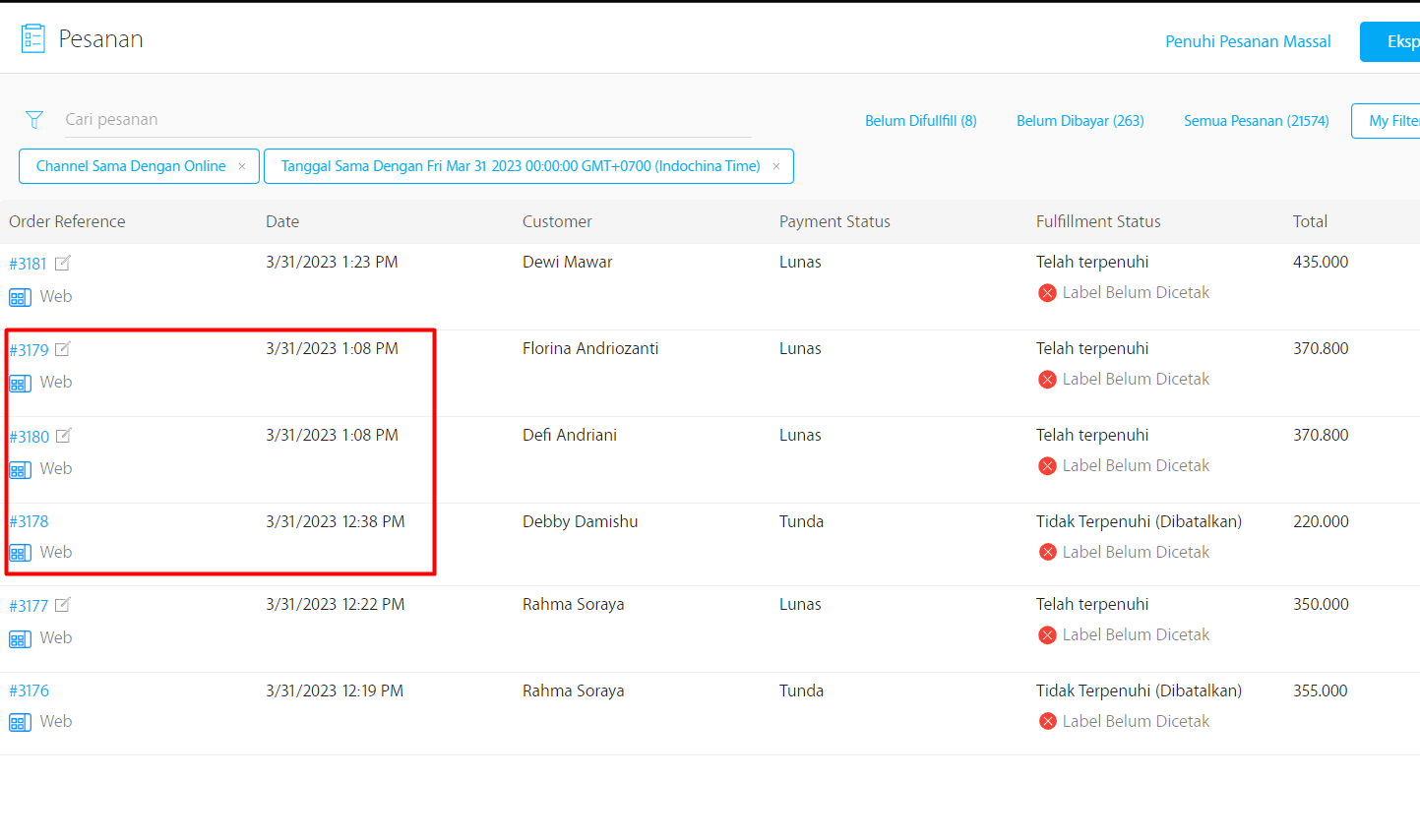The height and width of the screenshot is (840, 1420).
Task: Sort by the Date column header
Action: pos(282,221)
